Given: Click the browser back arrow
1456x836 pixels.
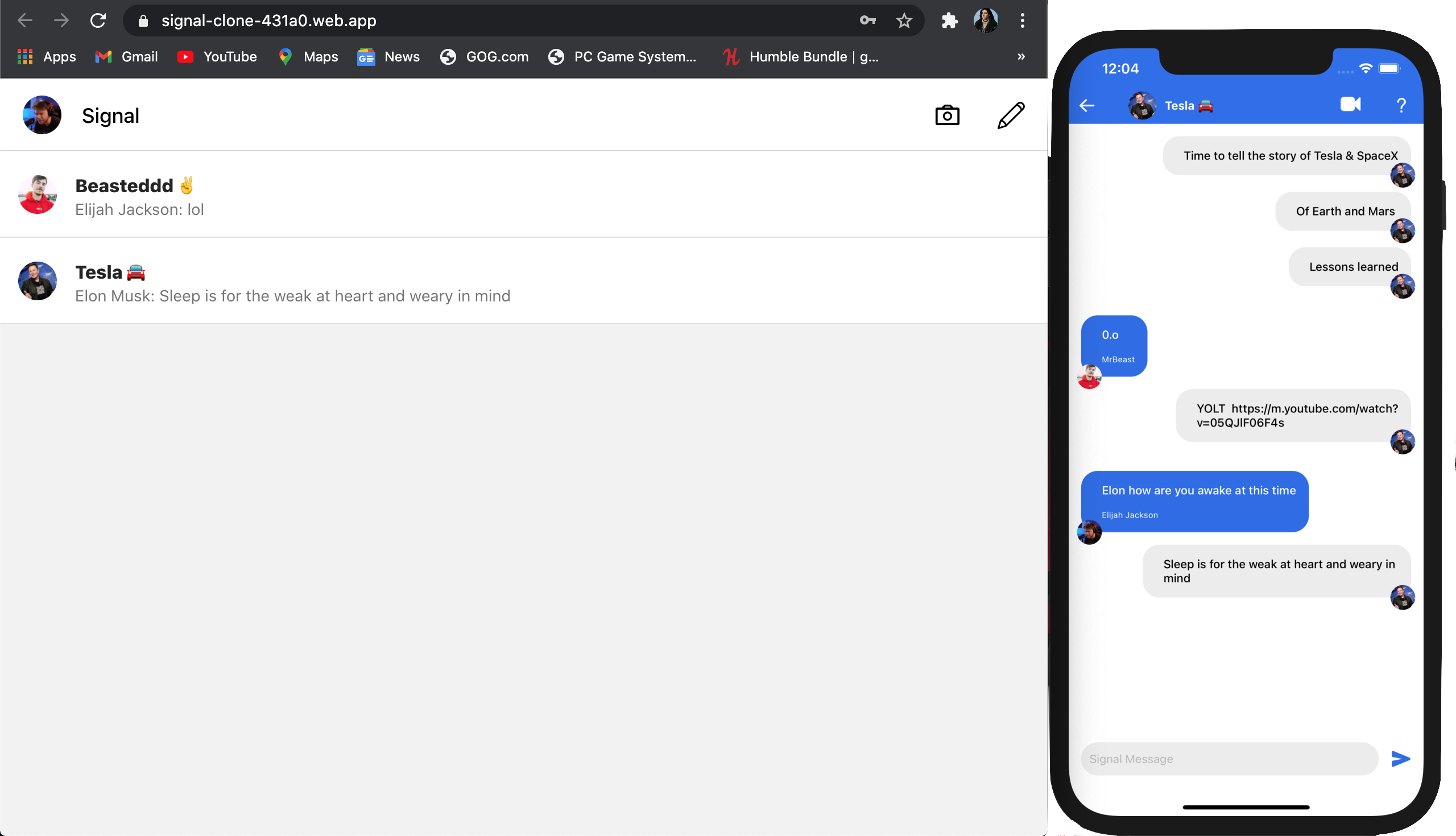Looking at the screenshot, I should (x=25, y=20).
